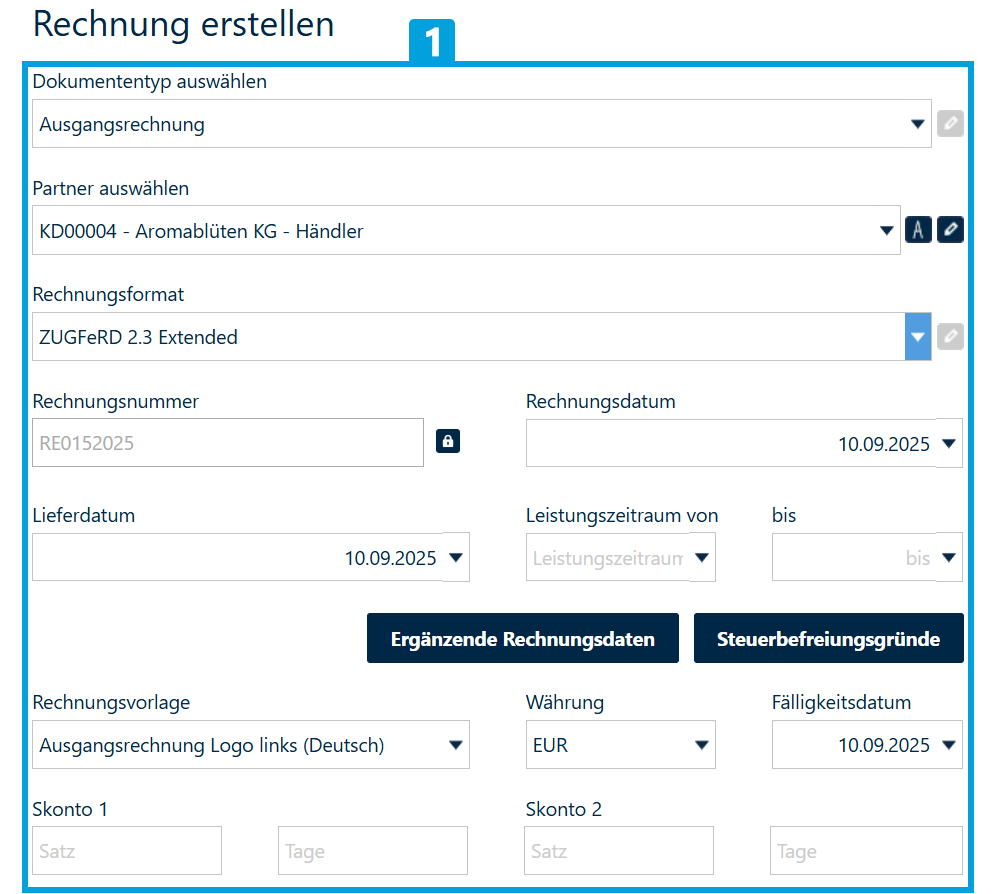Edit the selected partner via its pencil icon

pyautogui.click(x=950, y=229)
